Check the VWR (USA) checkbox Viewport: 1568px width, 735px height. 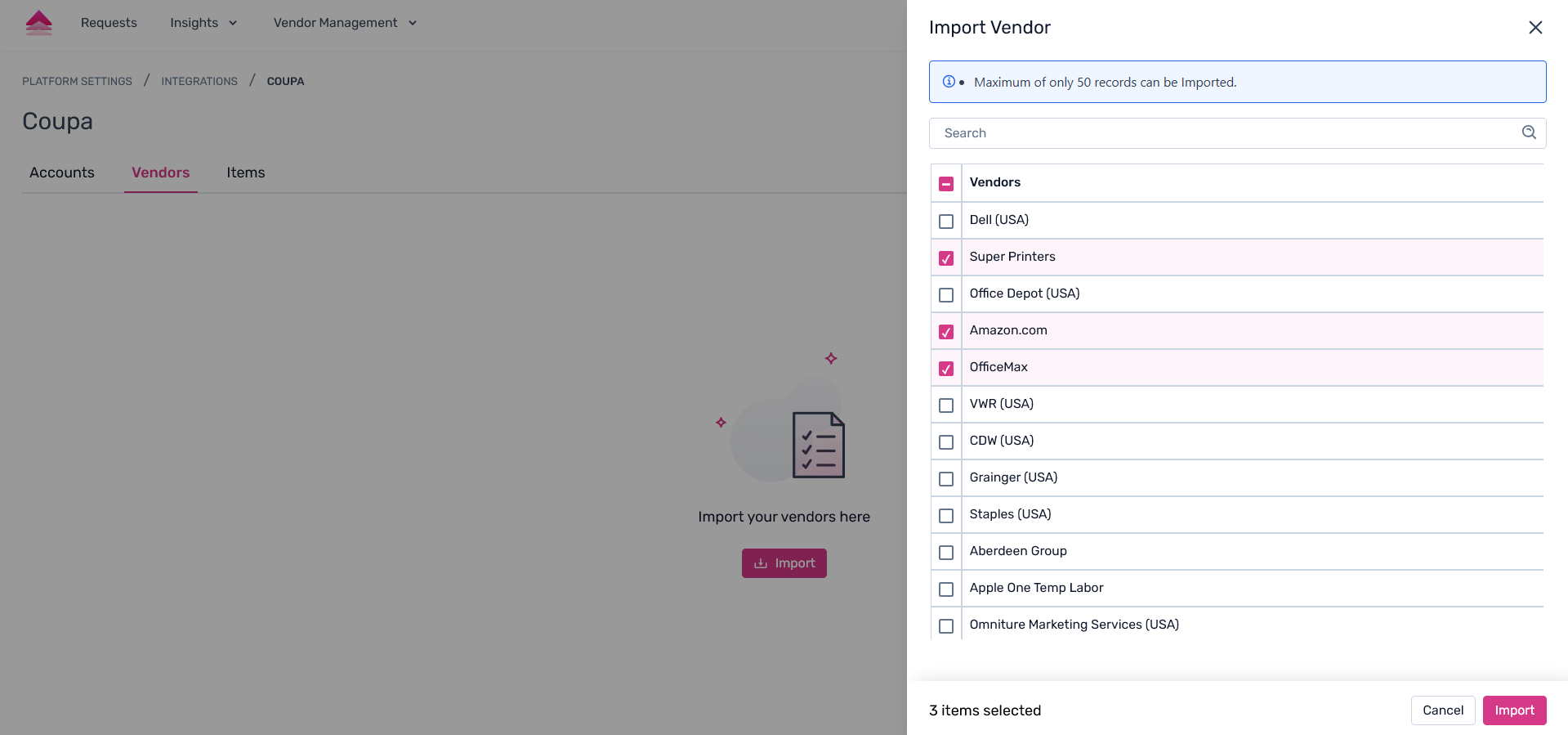coord(946,406)
